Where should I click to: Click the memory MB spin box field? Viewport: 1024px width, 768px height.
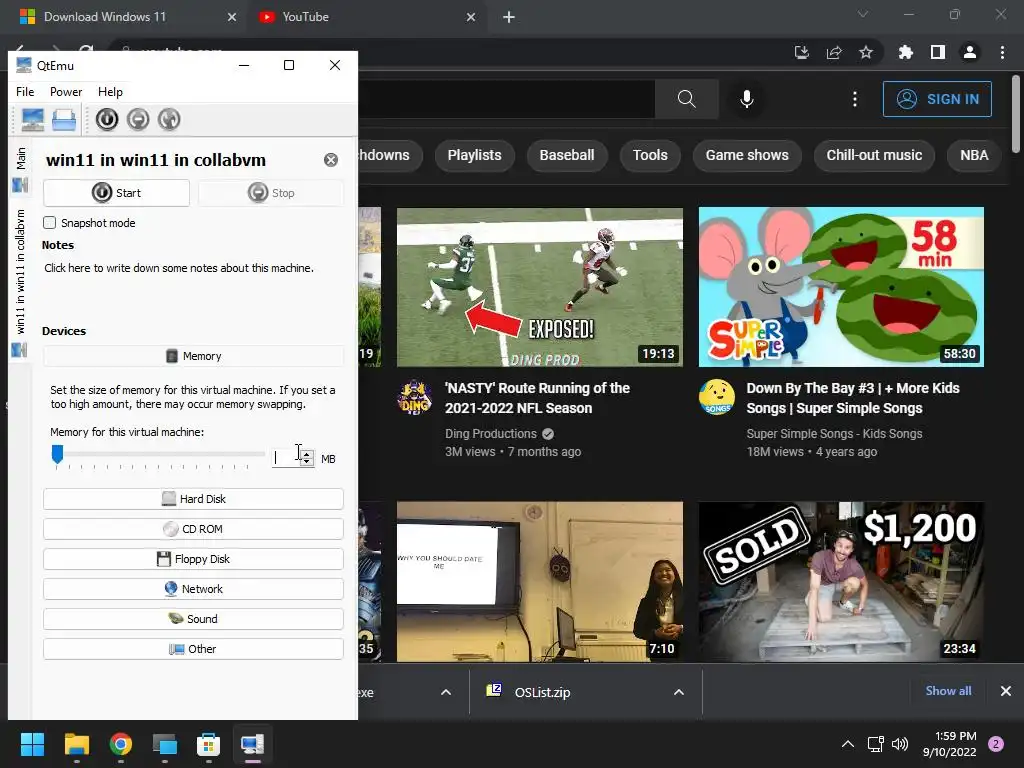pos(286,458)
